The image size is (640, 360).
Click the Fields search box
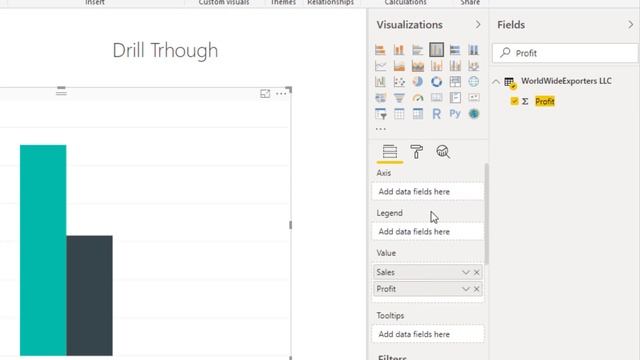pyautogui.click(x=565, y=53)
